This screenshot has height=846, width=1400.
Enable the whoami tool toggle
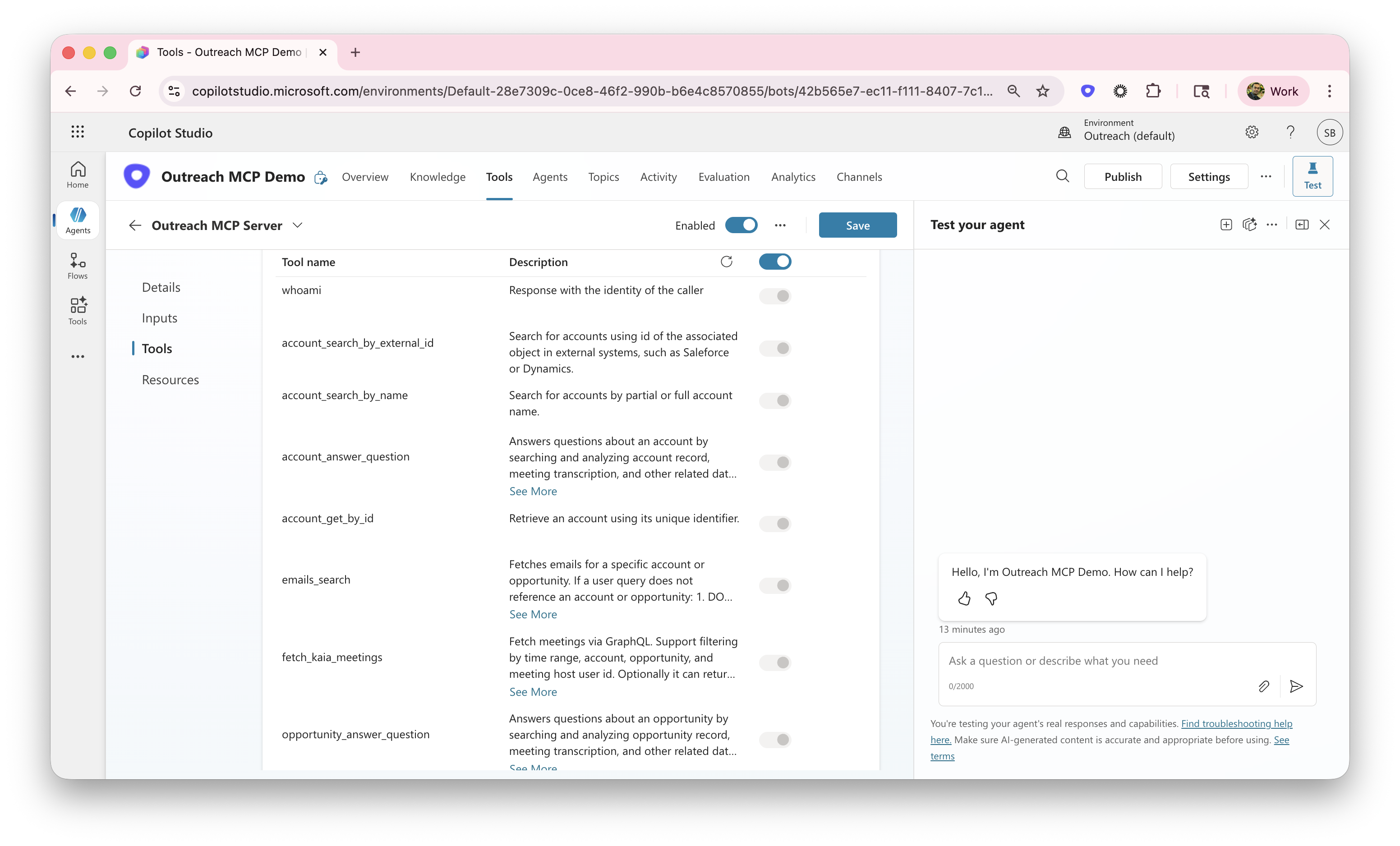[x=775, y=296]
